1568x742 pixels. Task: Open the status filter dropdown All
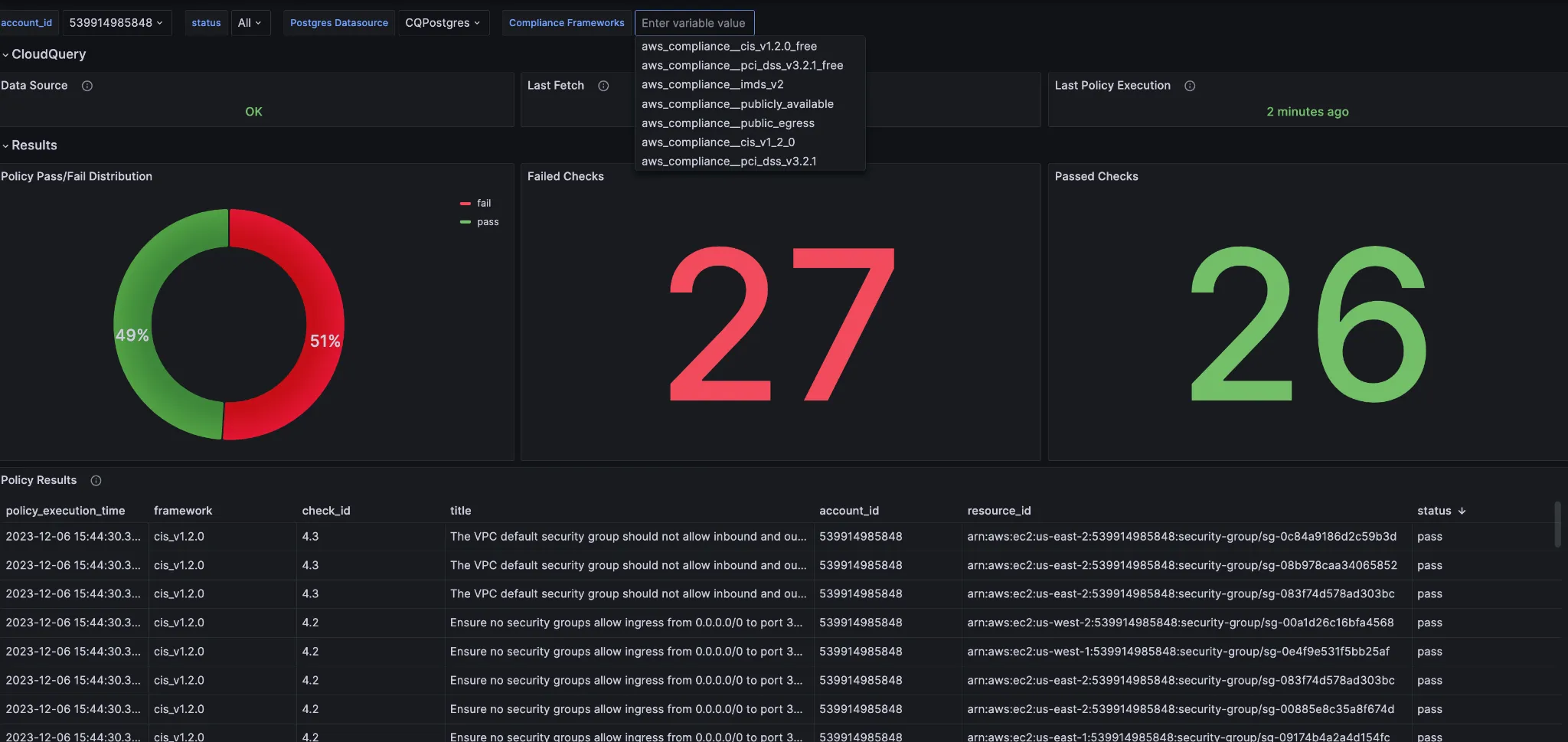click(x=250, y=23)
